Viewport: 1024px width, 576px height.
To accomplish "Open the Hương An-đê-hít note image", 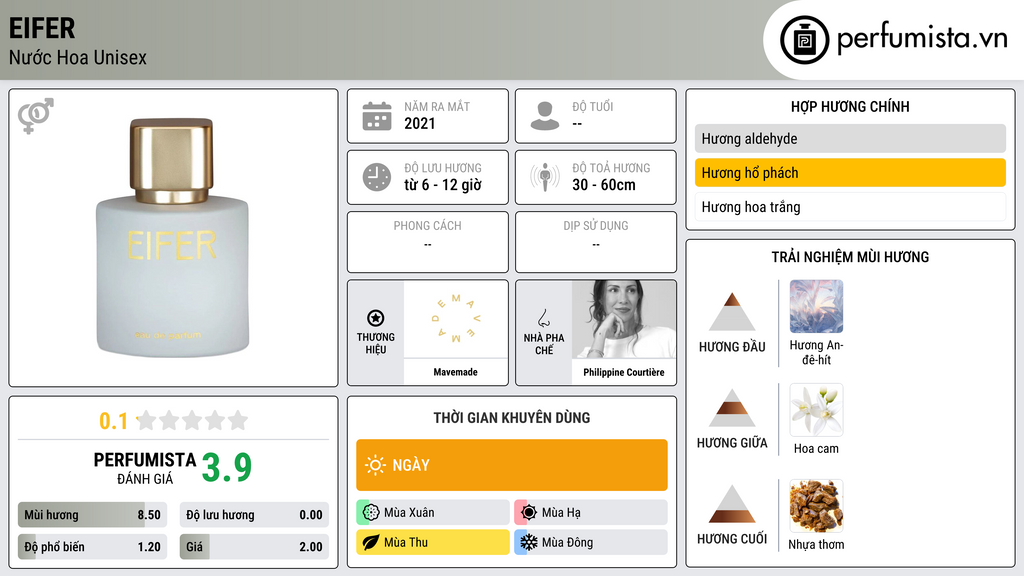I will (816, 306).
